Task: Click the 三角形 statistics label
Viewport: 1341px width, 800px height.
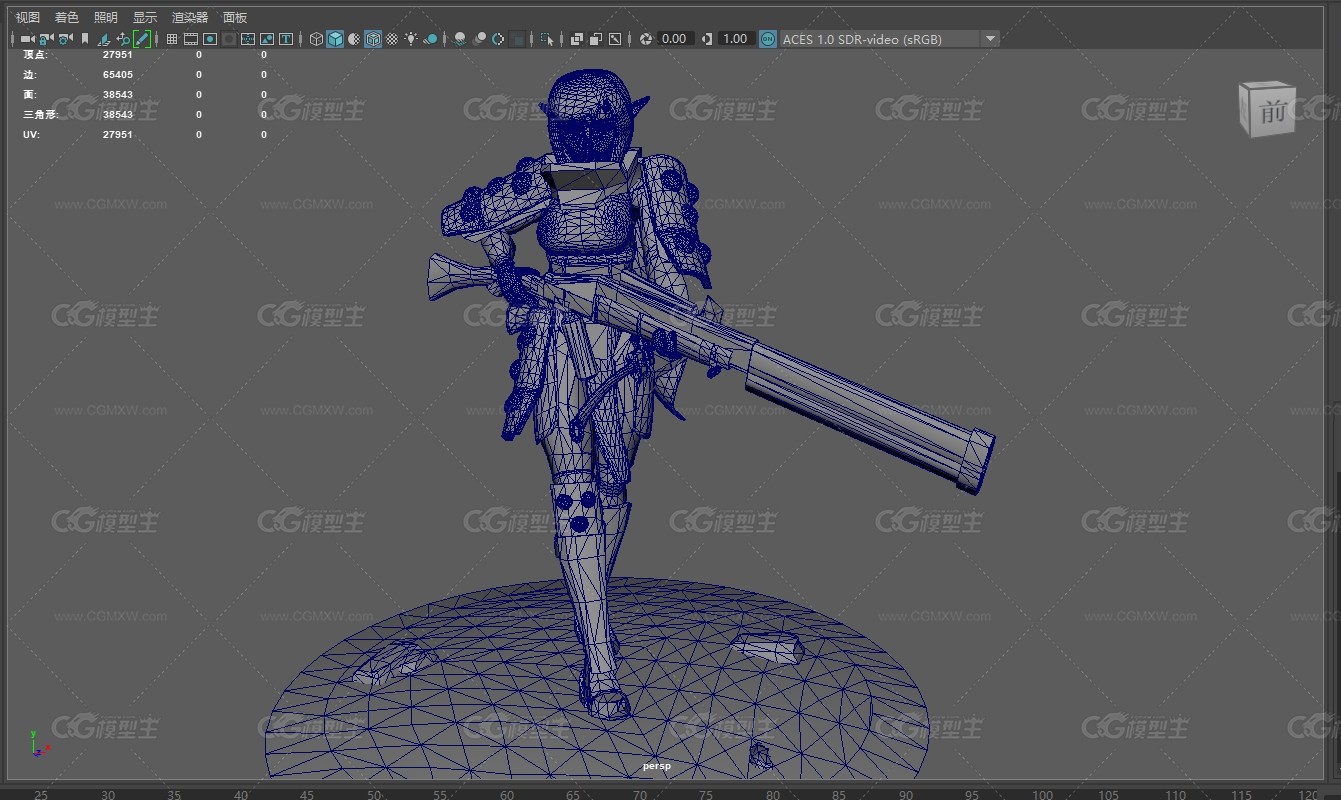Action: click(40, 114)
